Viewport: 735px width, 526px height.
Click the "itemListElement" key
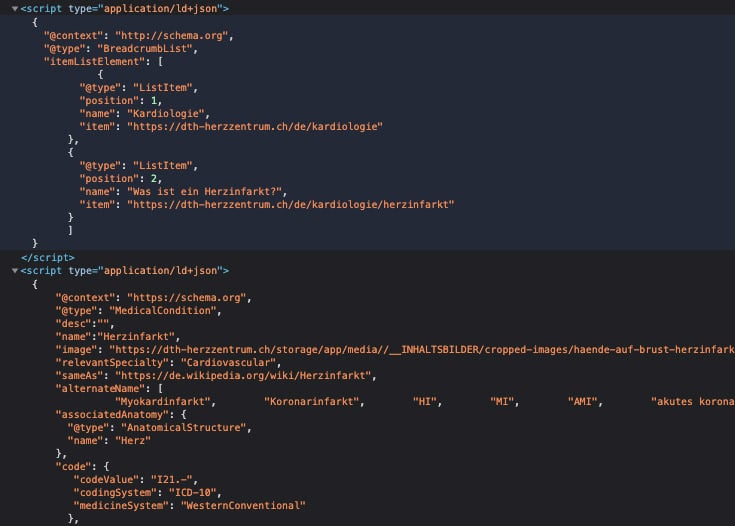(90, 61)
